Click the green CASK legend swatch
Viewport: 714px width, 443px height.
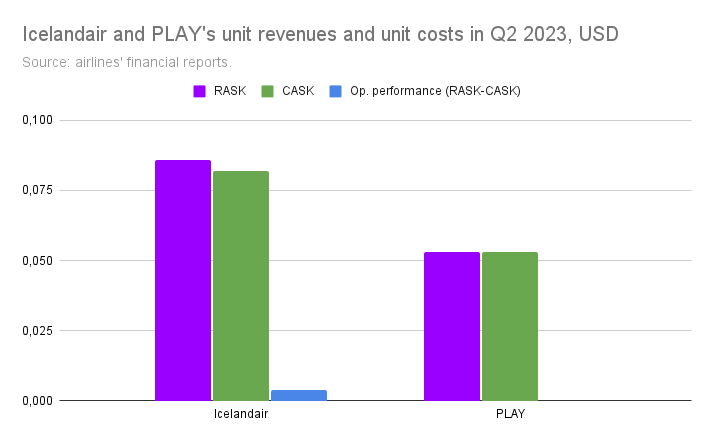[x=267, y=91]
